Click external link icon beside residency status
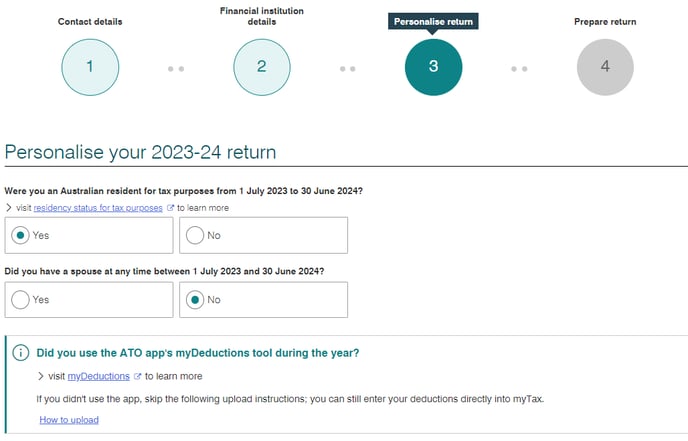688x441 pixels. [x=170, y=208]
